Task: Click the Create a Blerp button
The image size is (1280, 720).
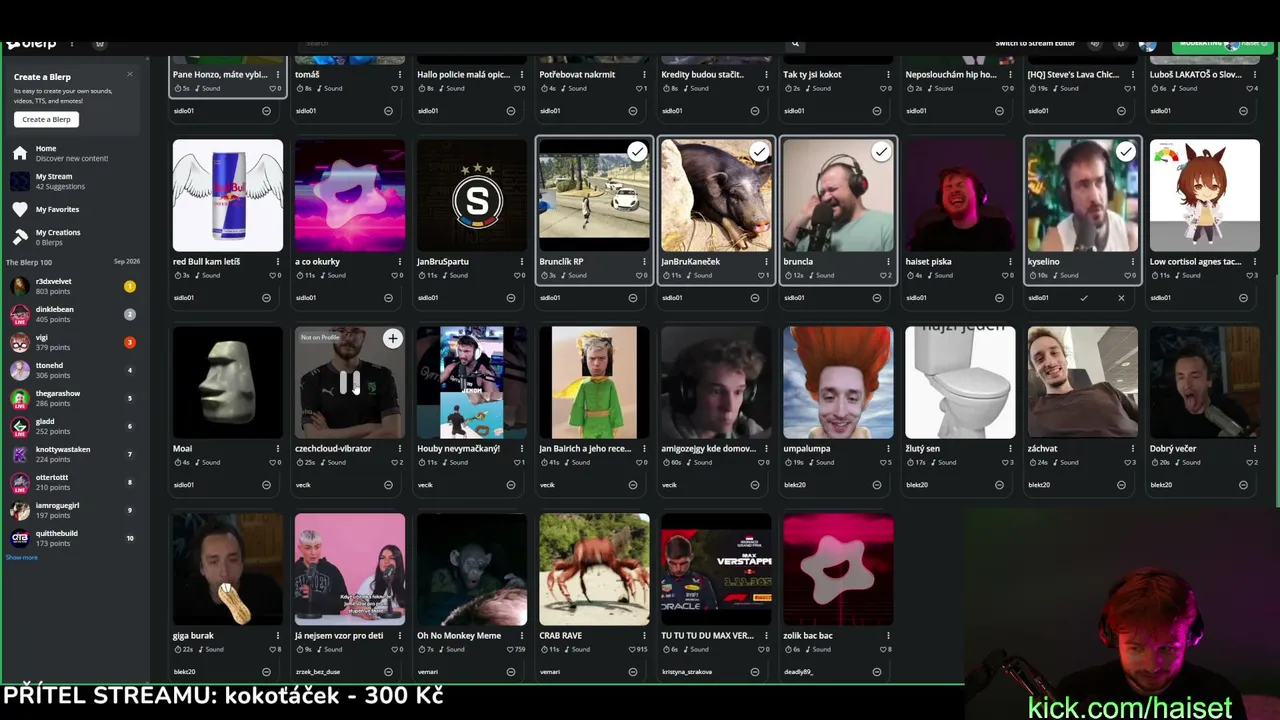Action: click(x=47, y=119)
